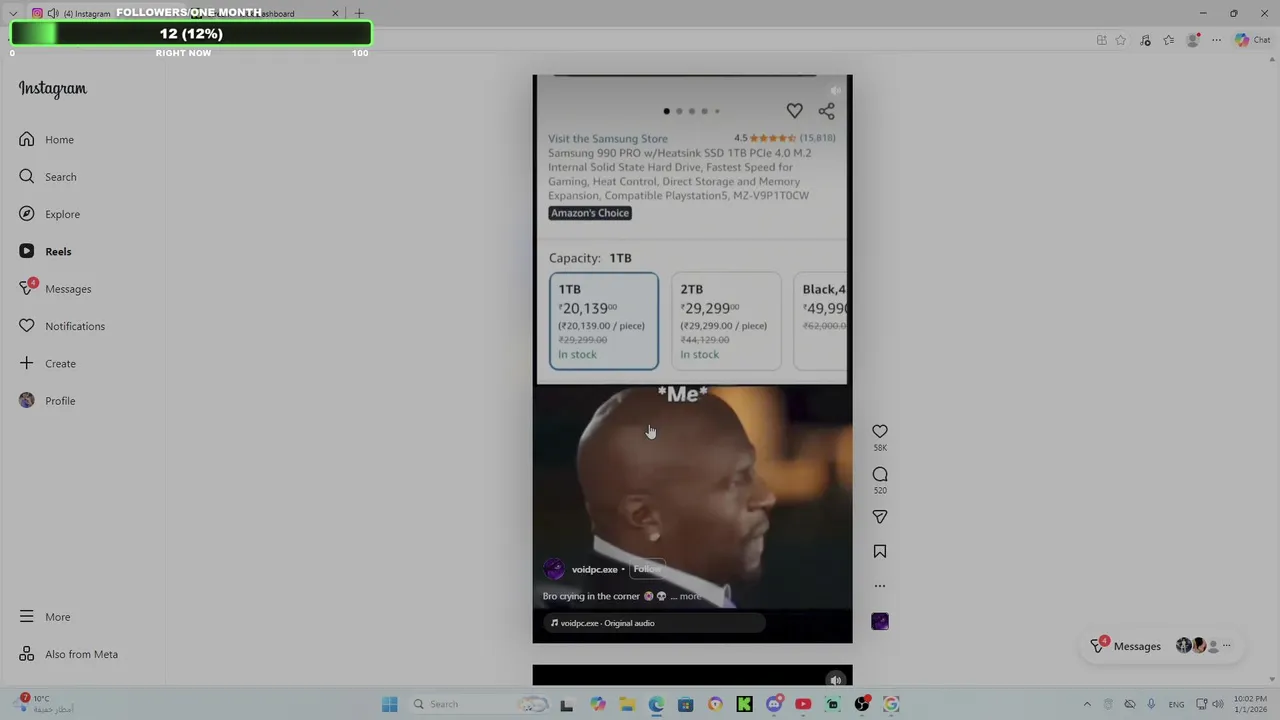Close the dashboard browser tab
The image size is (1280, 720).
click(x=335, y=14)
